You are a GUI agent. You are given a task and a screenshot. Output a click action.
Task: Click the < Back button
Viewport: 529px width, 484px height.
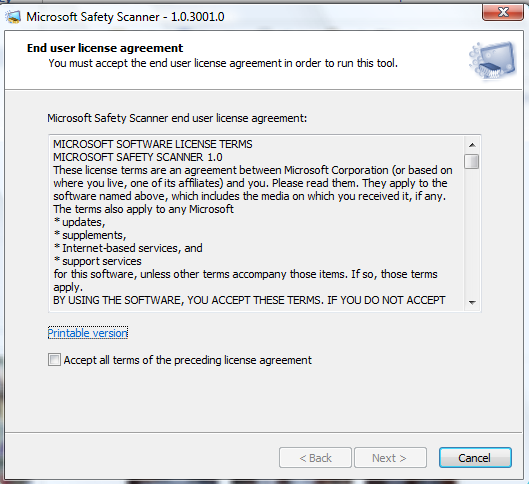click(x=315, y=458)
